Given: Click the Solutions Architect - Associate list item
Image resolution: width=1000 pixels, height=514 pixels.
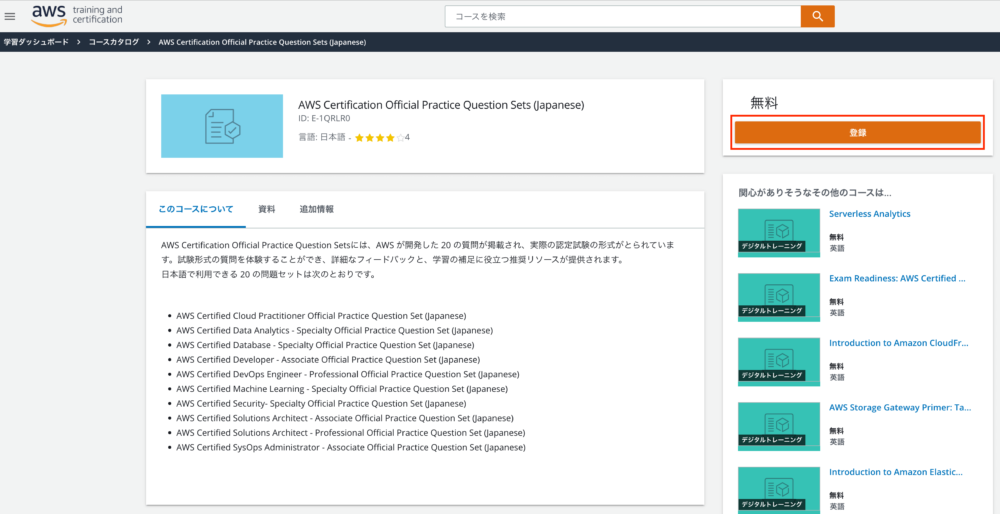Looking at the screenshot, I should tap(344, 418).
